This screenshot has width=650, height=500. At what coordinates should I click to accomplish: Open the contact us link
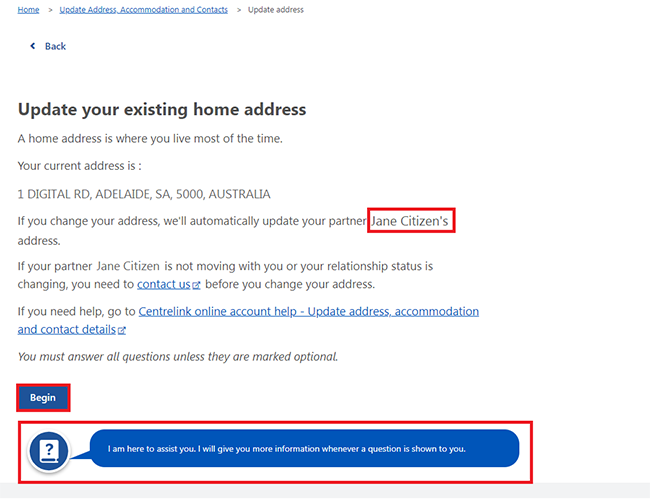pyautogui.click(x=163, y=285)
